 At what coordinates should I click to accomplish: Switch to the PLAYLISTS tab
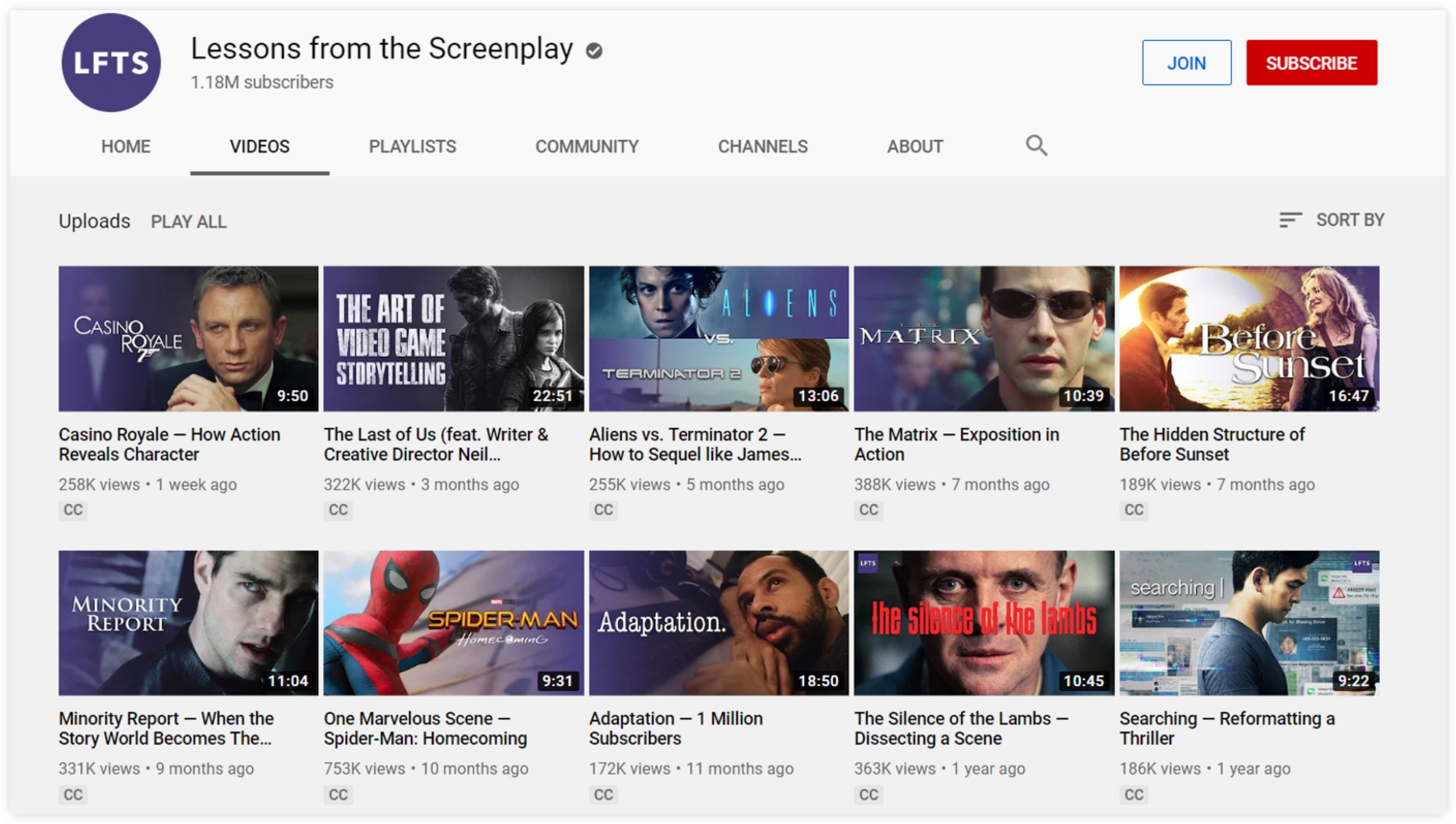tap(412, 147)
